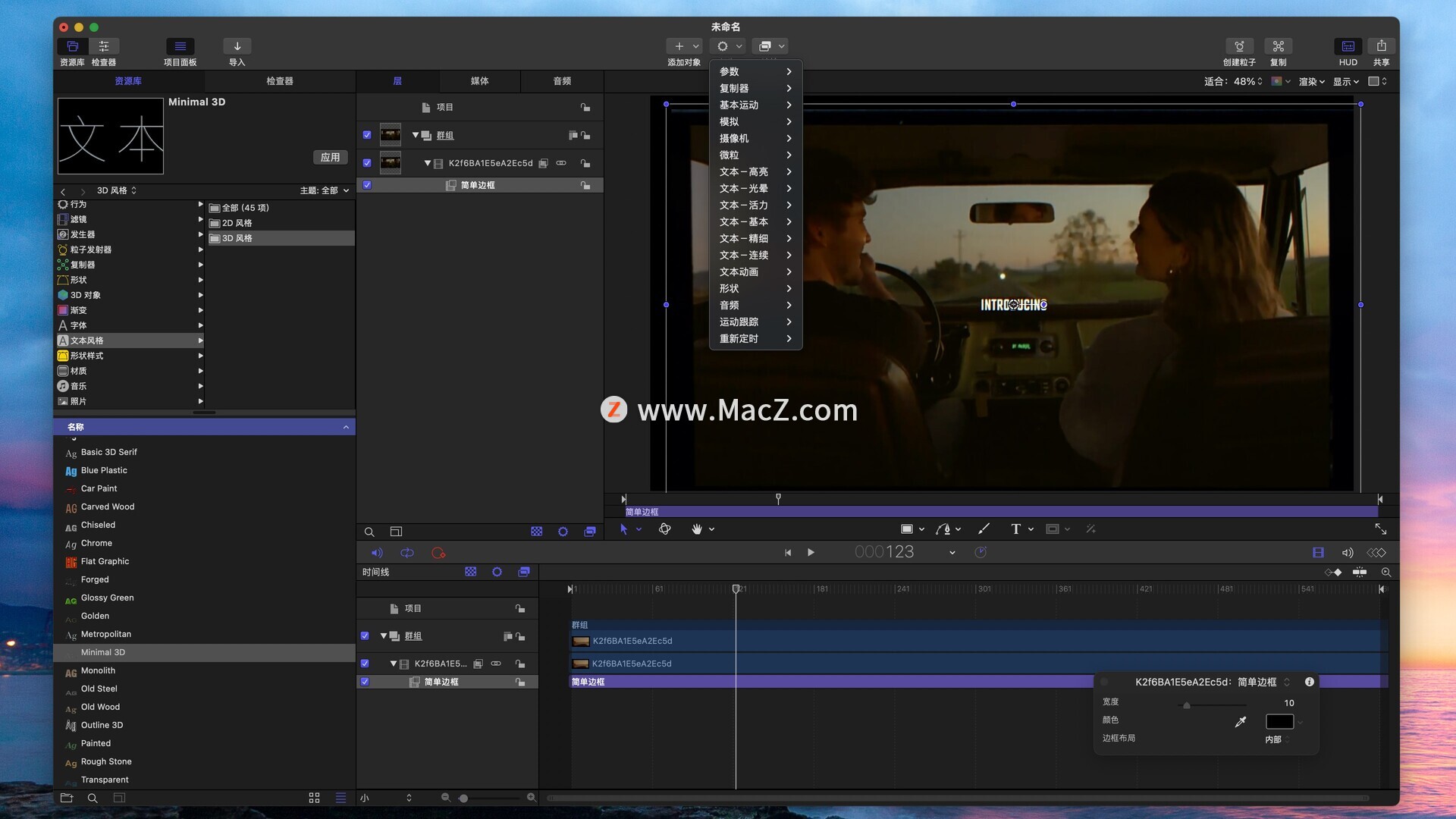Image resolution: width=1456 pixels, height=819 pixels.
Task: Click the Import toolbar icon
Action: coord(237,47)
